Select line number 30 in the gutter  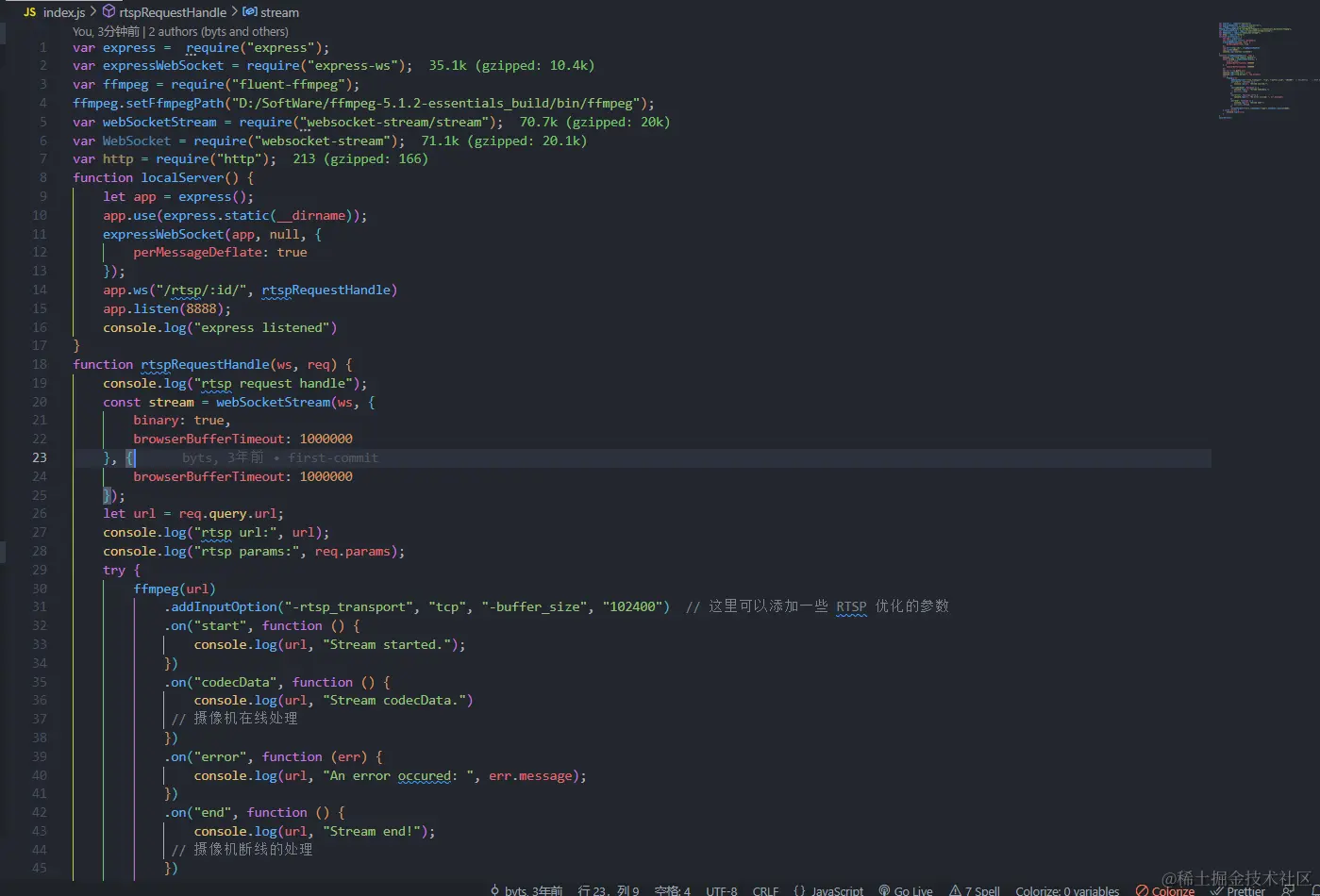tap(39, 588)
